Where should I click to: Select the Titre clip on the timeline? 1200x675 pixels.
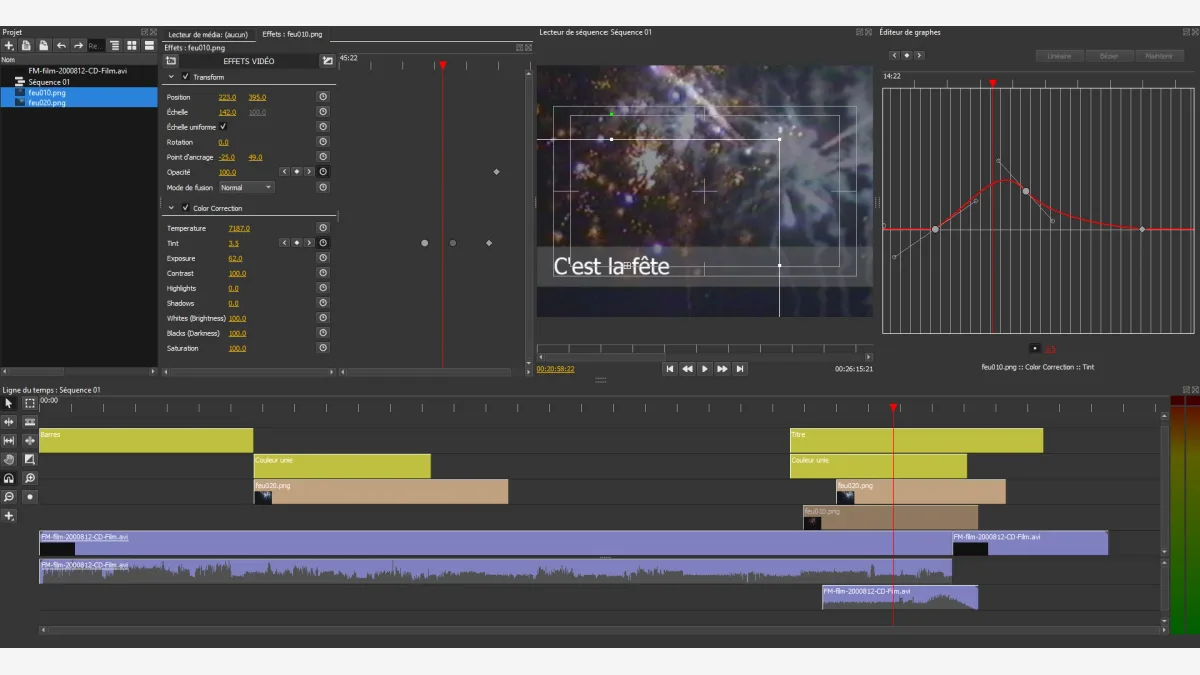(x=916, y=440)
